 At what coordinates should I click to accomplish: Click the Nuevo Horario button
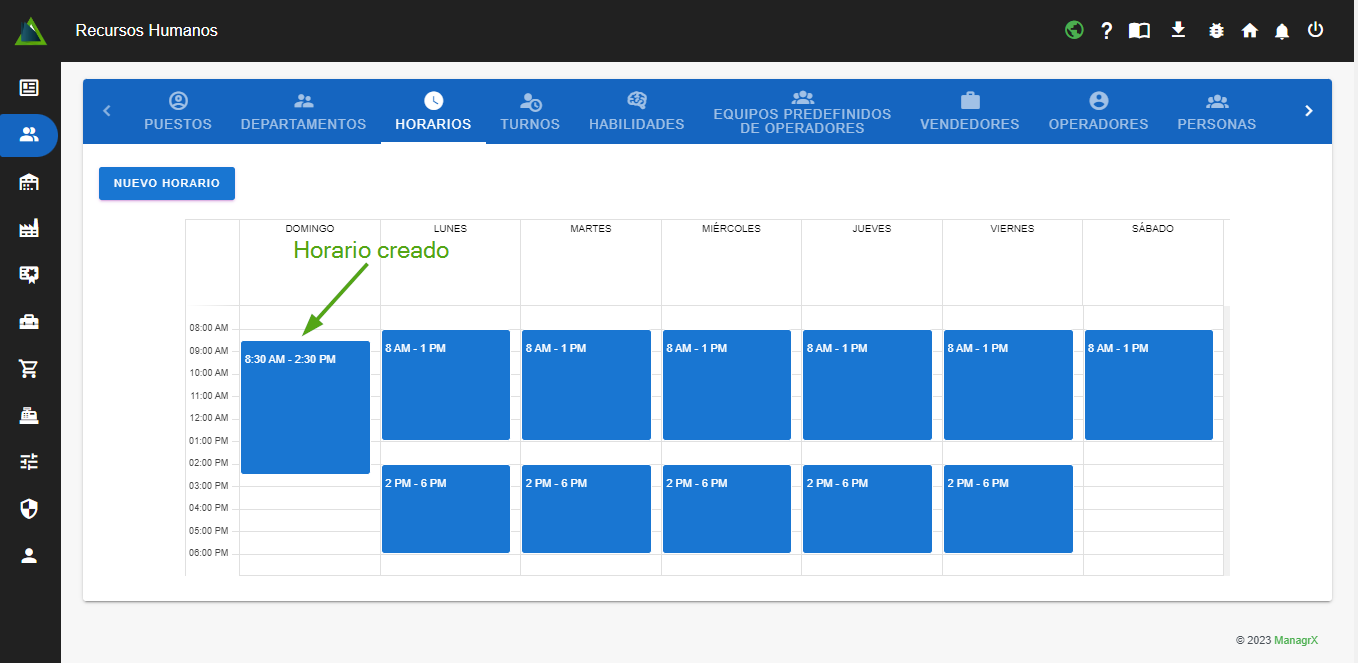(x=167, y=184)
